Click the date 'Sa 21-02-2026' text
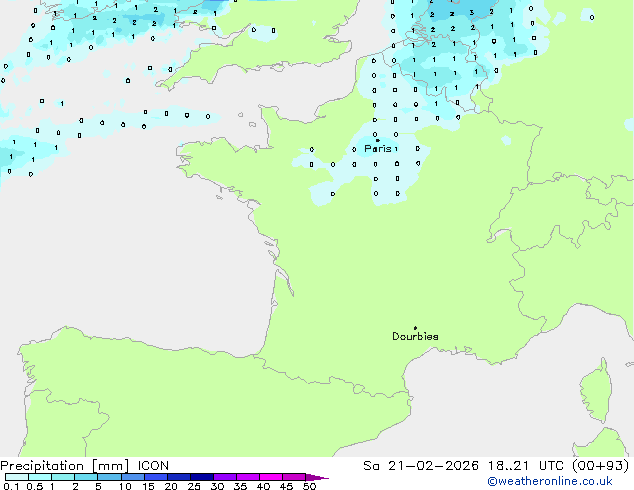634x490 pixels. 421,466
